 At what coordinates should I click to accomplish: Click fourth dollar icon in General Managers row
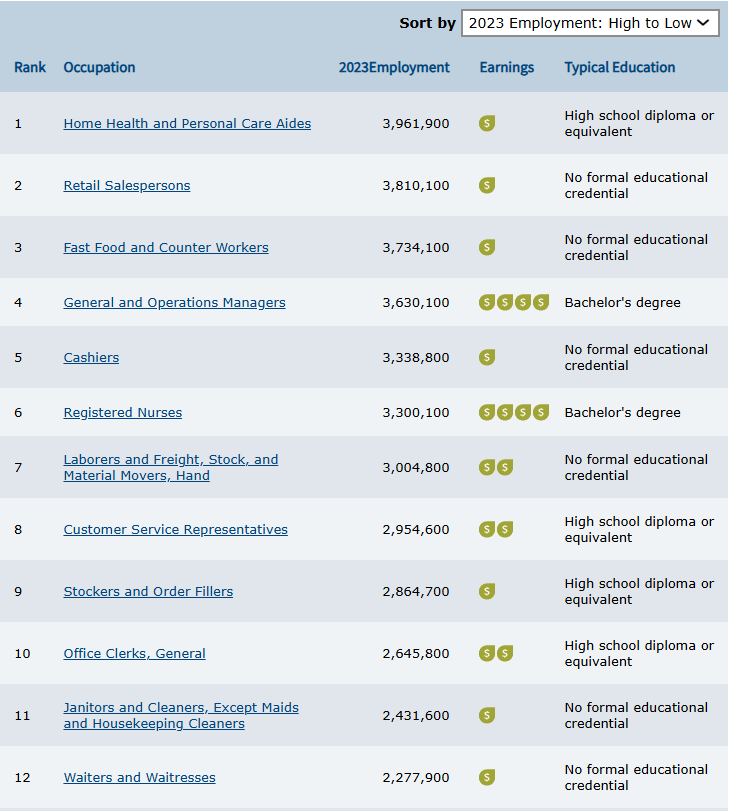tap(541, 303)
